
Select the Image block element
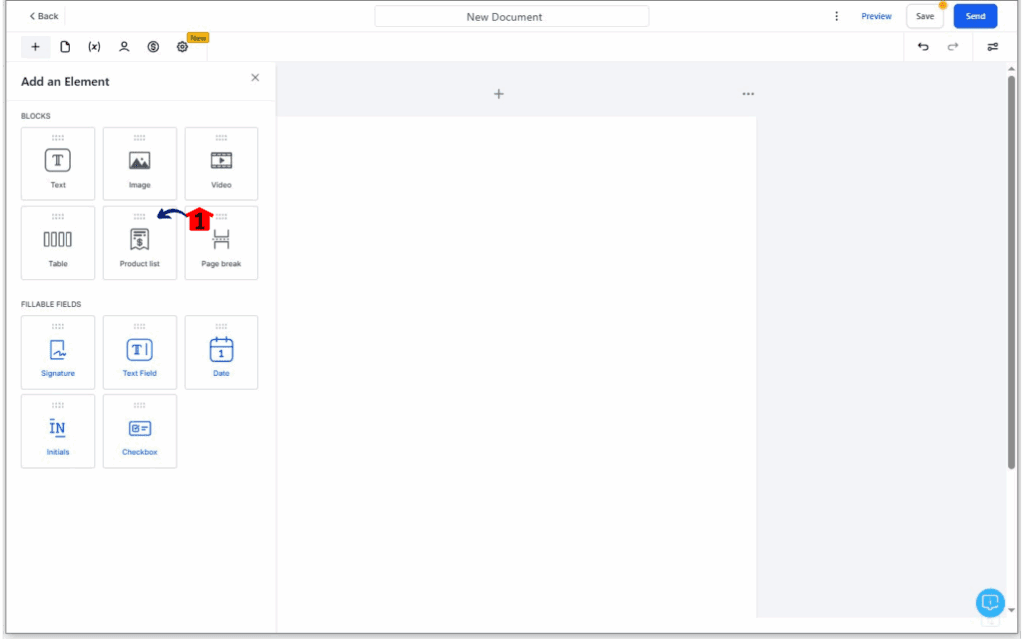point(140,163)
